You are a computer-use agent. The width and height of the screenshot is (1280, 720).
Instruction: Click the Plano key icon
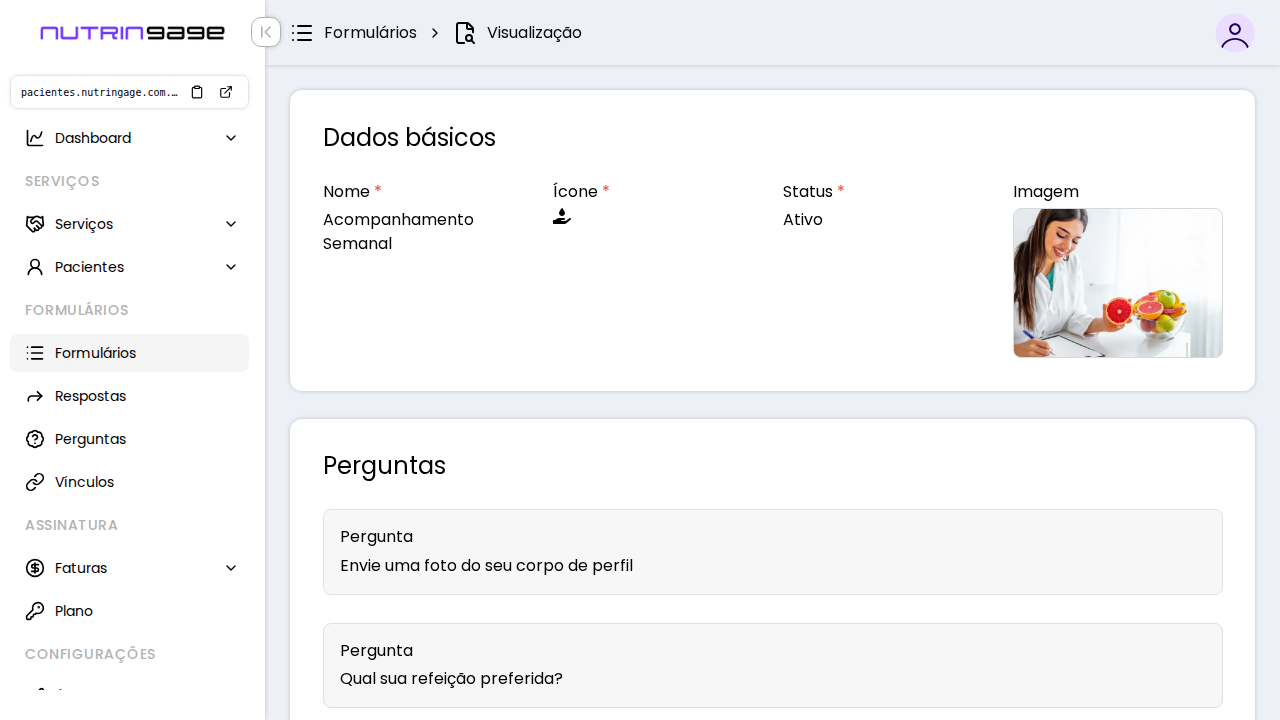click(x=35, y=611)
